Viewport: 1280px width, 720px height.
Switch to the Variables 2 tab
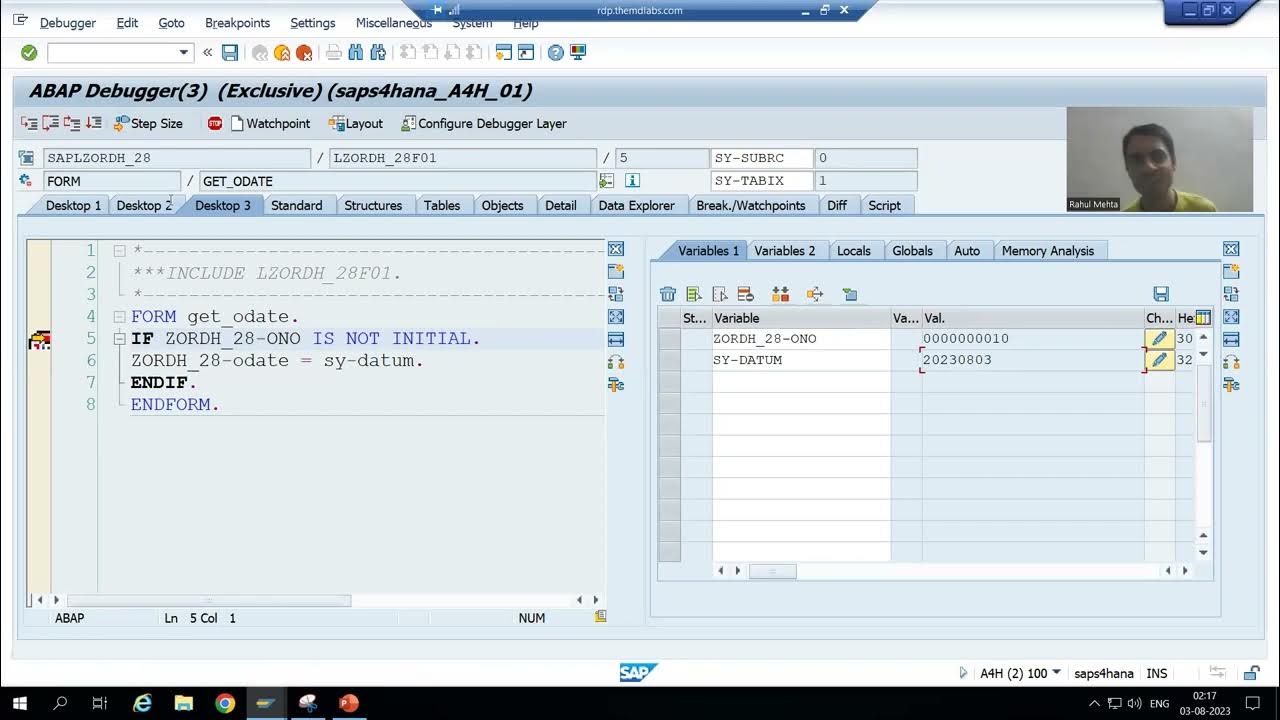point(785,251)
